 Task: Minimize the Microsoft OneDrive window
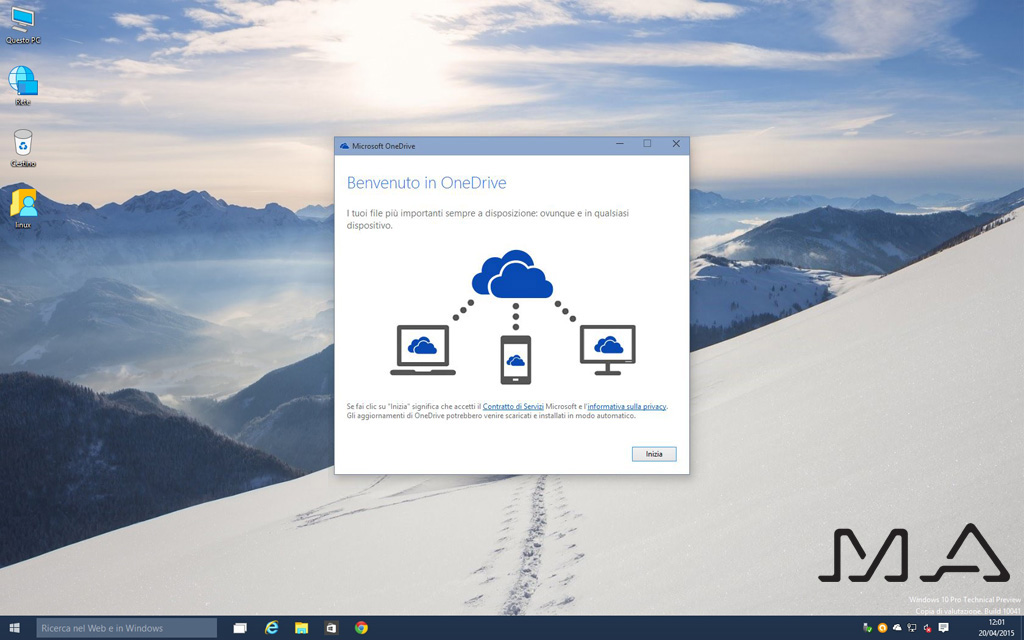620,144
